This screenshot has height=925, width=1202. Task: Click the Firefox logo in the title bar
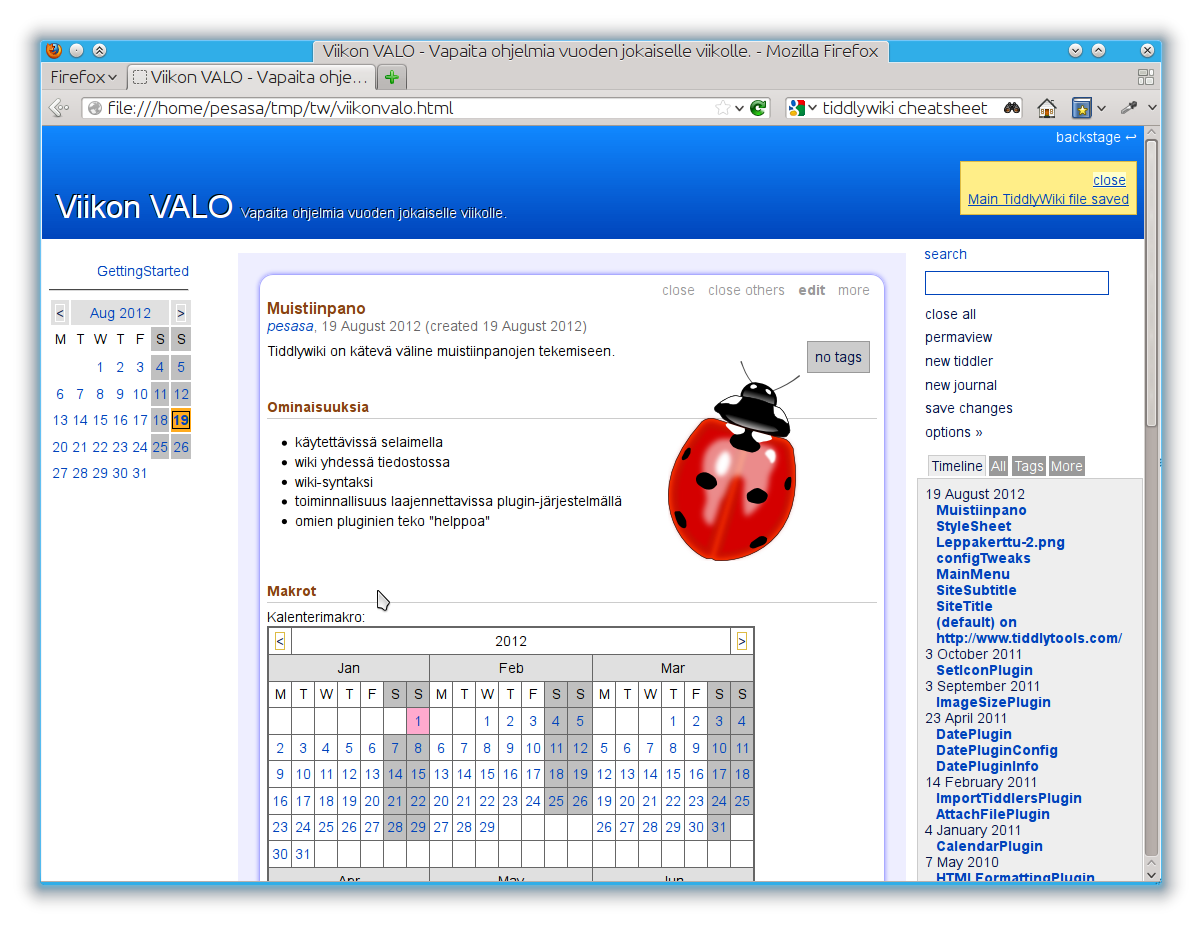tap(55, 50)
